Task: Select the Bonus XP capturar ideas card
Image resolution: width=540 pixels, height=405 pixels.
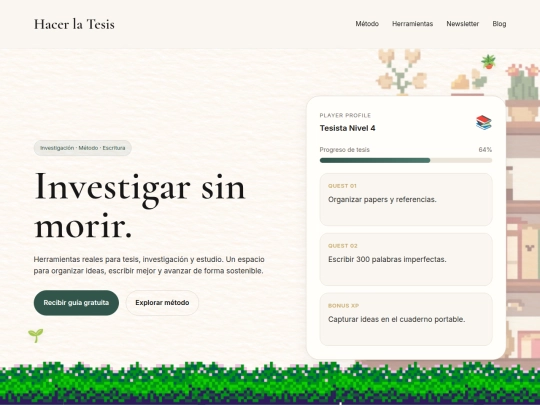Action: point(406,319)
